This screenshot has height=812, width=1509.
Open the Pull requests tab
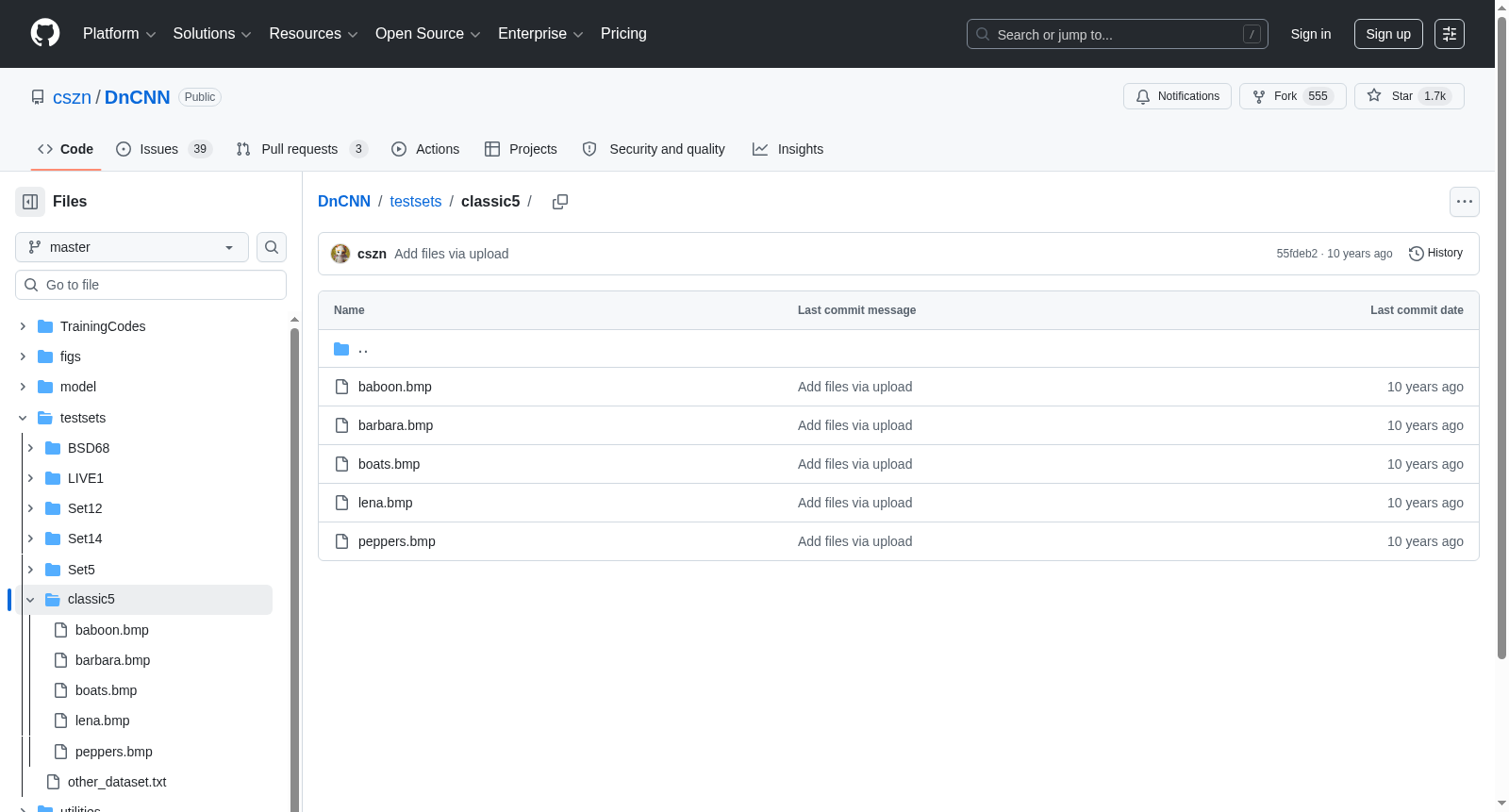302,149
